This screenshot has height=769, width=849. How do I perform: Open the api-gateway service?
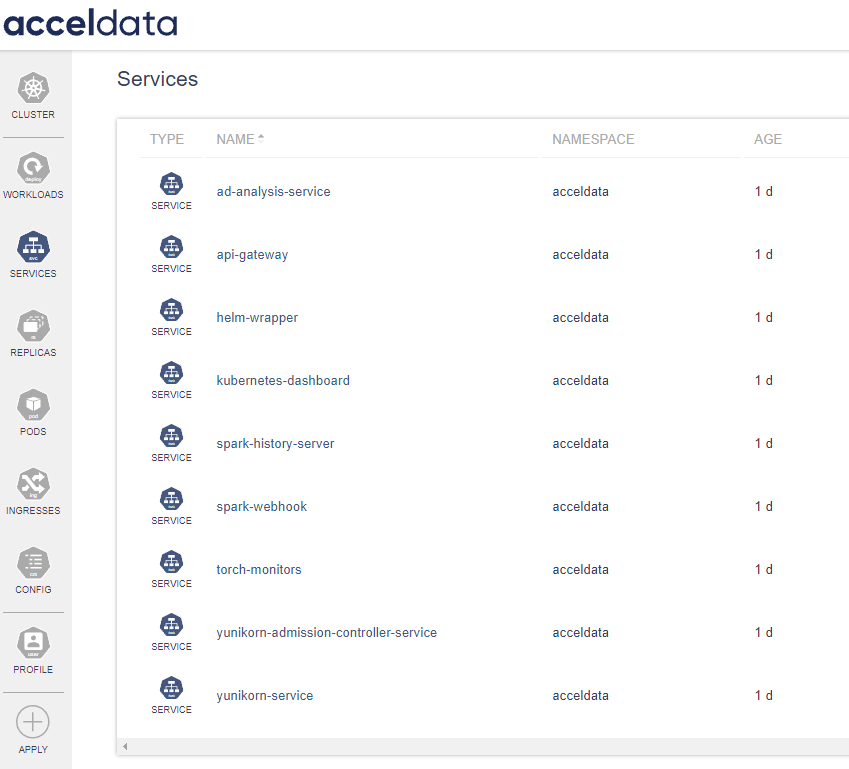click(252, 255)
